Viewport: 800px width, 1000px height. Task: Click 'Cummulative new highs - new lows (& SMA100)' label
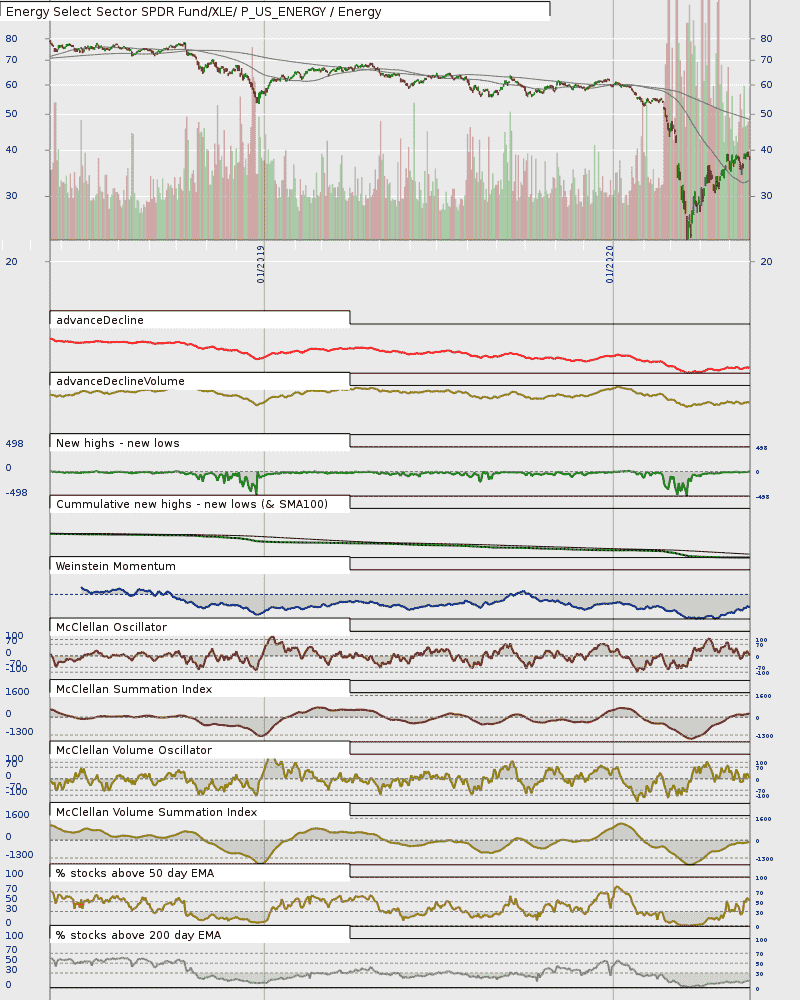click(192, 504)
